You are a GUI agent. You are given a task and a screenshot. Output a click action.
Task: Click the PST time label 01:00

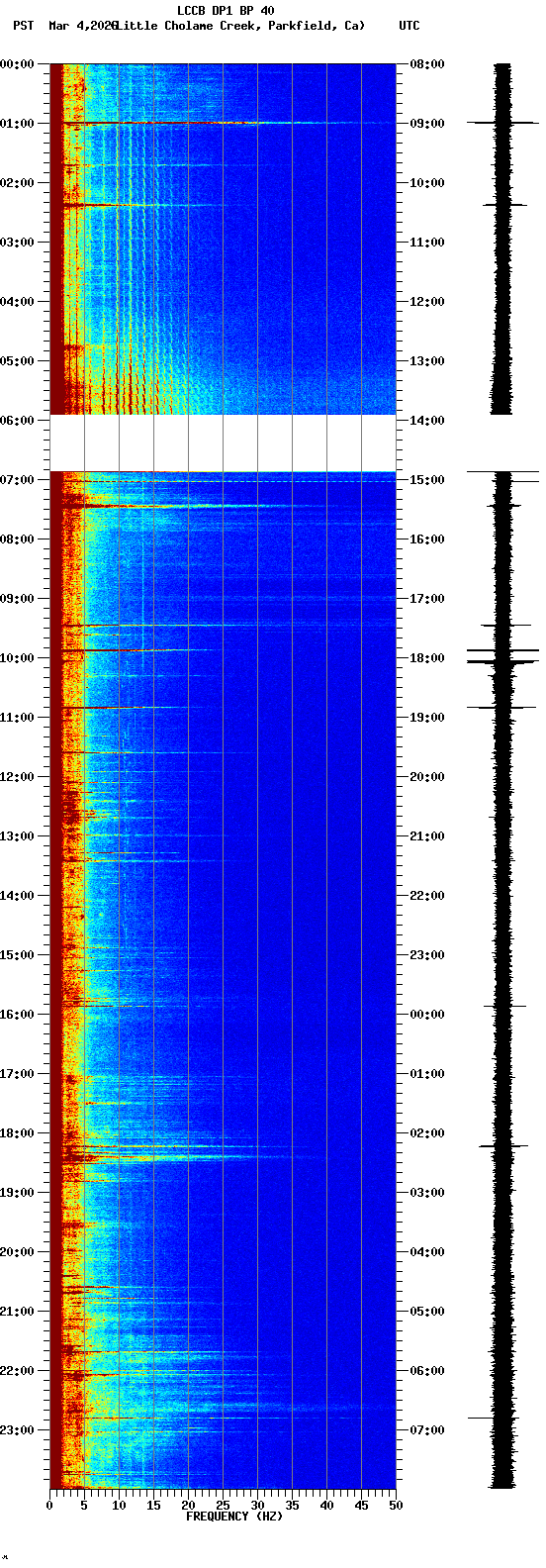pyautogui.click(x=17, y=124)
